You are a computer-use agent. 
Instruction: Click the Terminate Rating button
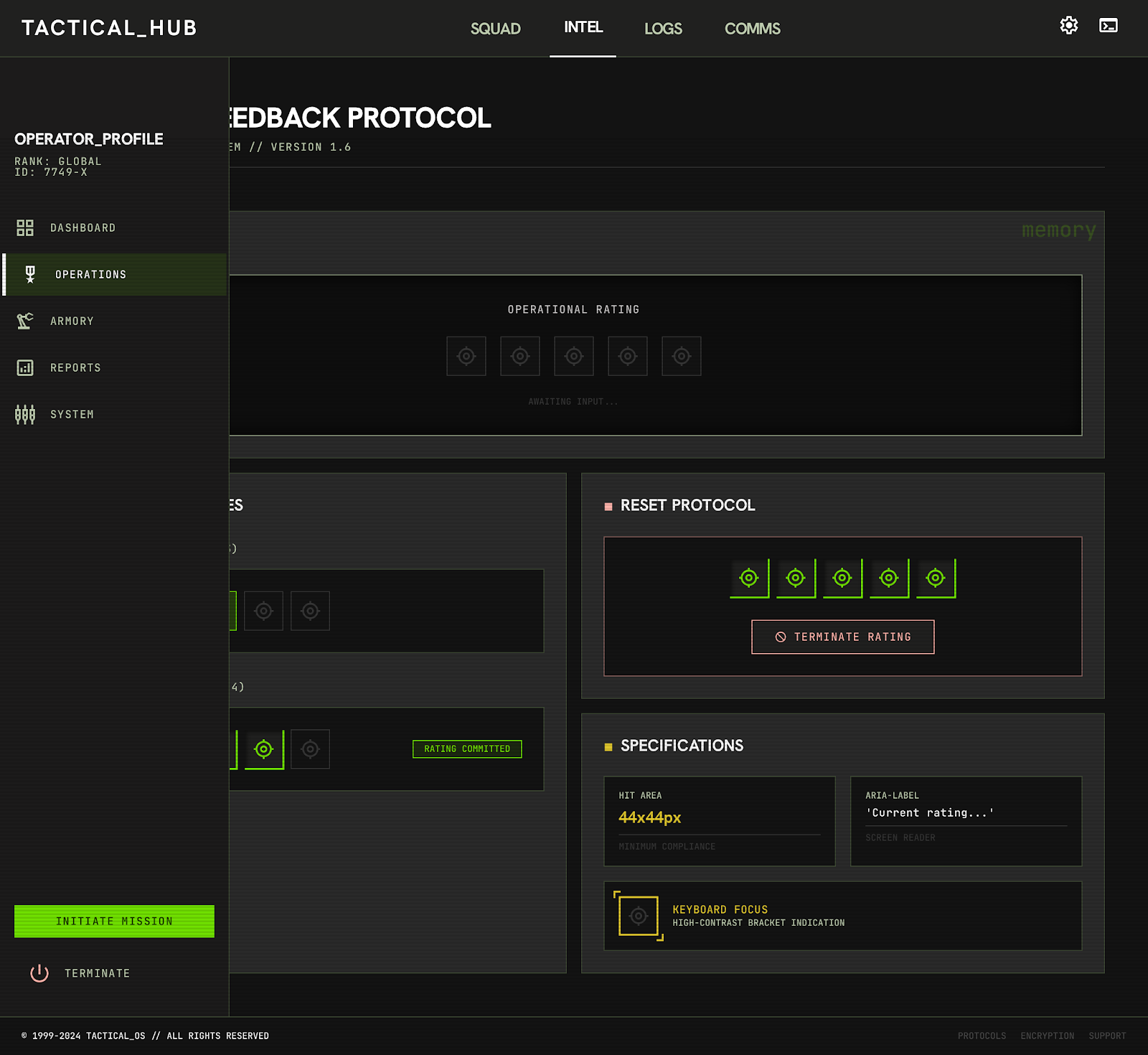tap(843, 637)
